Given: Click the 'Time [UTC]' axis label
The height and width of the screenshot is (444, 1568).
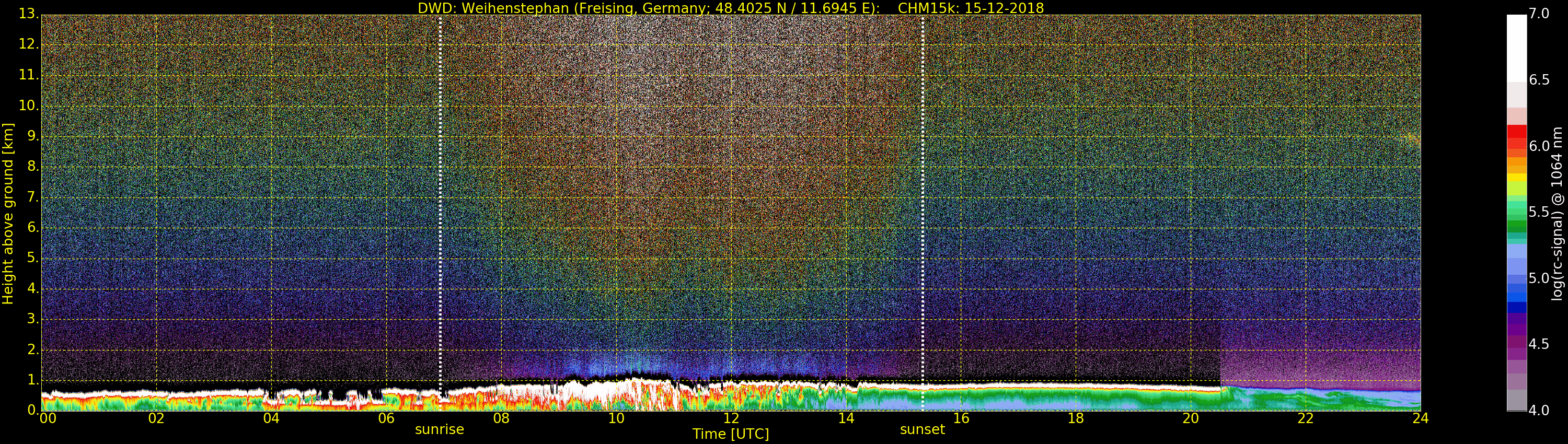Looking at the screenshot, I should [731, 434].
